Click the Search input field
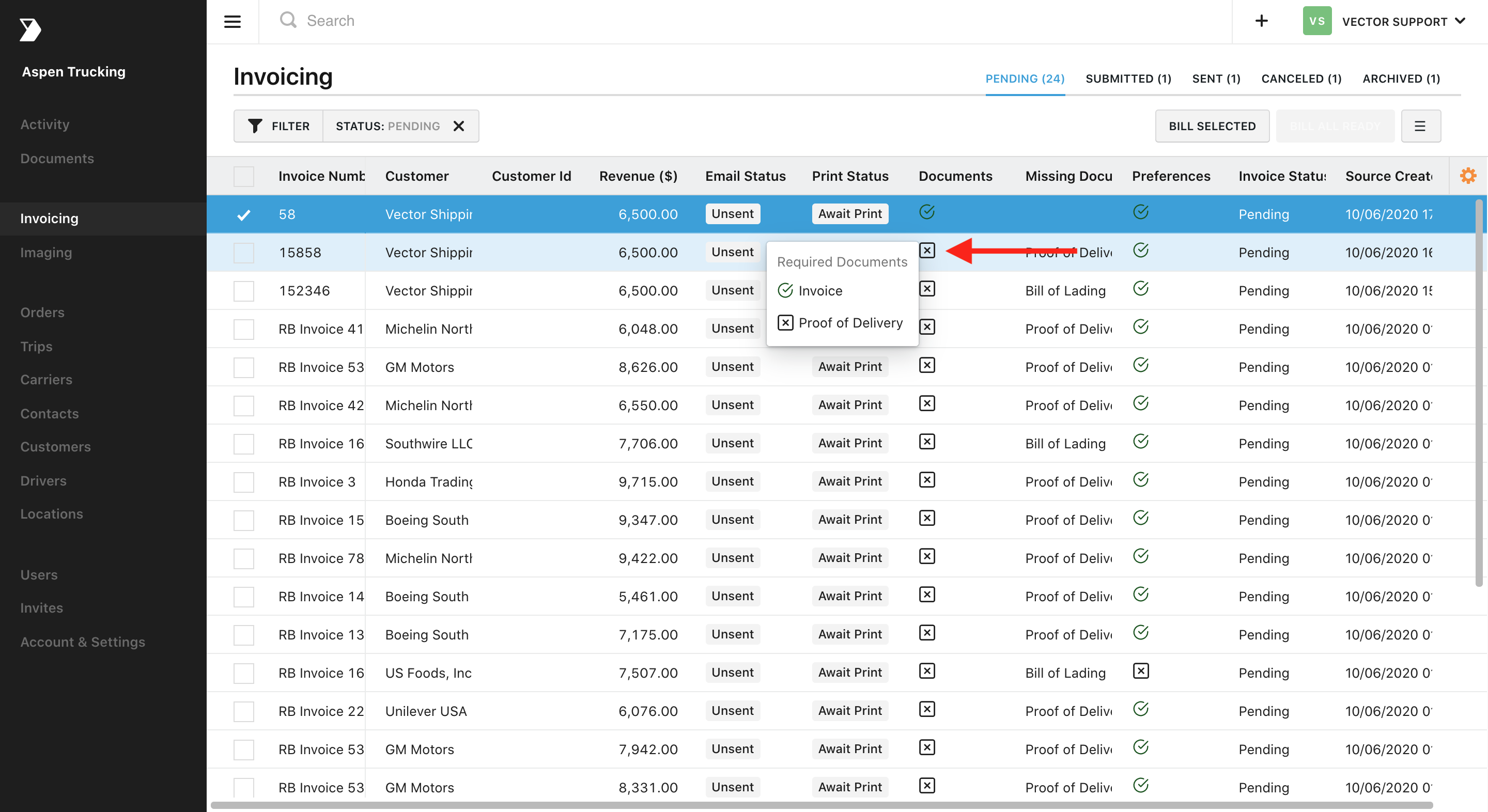1488x812 pixels. pos(751,21)
